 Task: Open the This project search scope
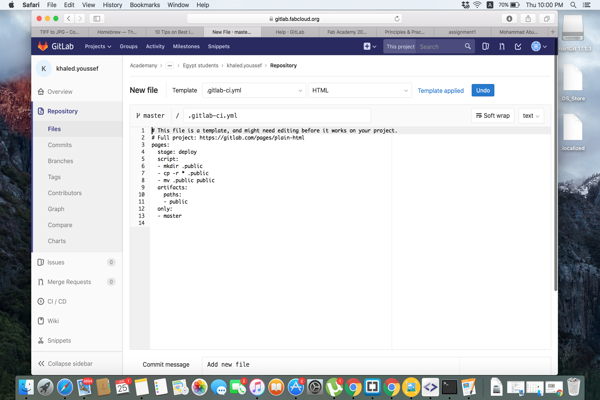coord(400,46)
